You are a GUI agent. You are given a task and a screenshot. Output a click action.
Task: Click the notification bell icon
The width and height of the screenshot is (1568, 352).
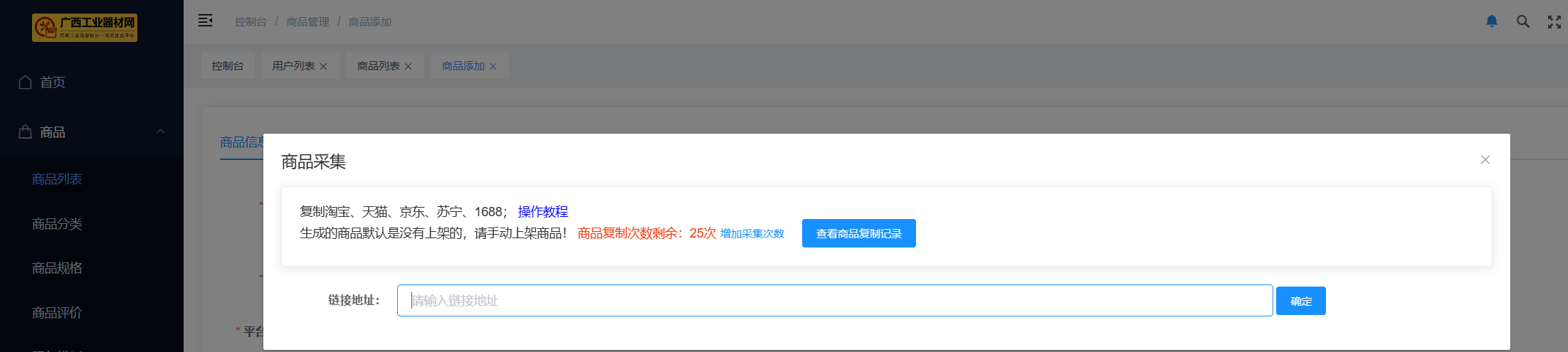(1491, 21)
